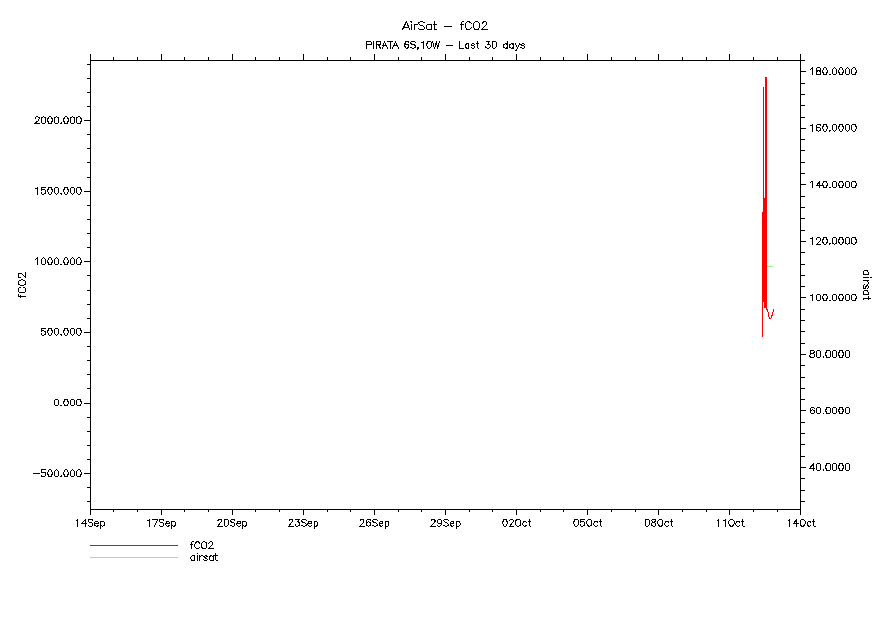
Task: Select the fCO2 legend label
Action: pyautogui.click(x=202, y=546)
